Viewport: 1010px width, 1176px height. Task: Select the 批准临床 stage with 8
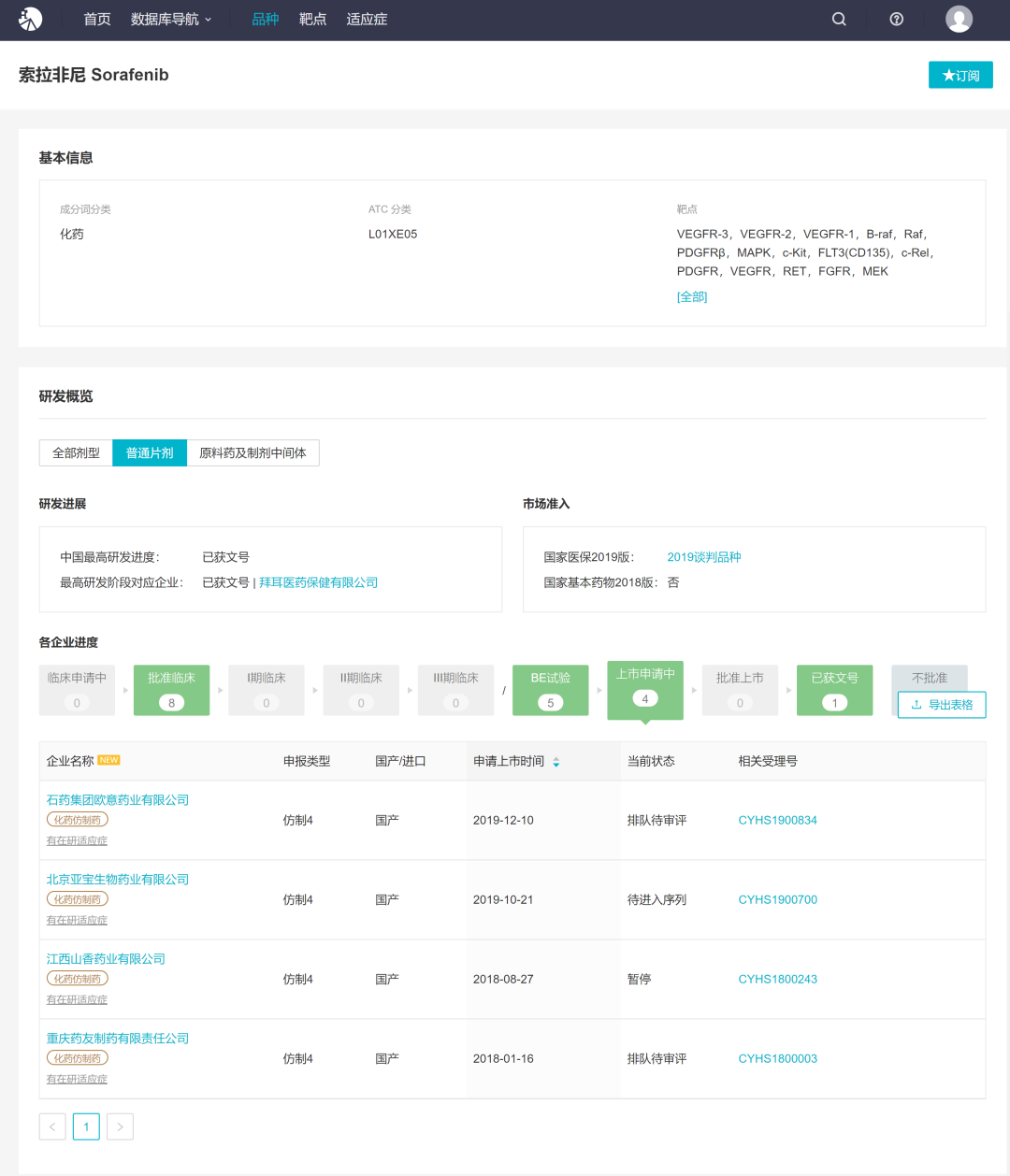click(x=171, y=690)
